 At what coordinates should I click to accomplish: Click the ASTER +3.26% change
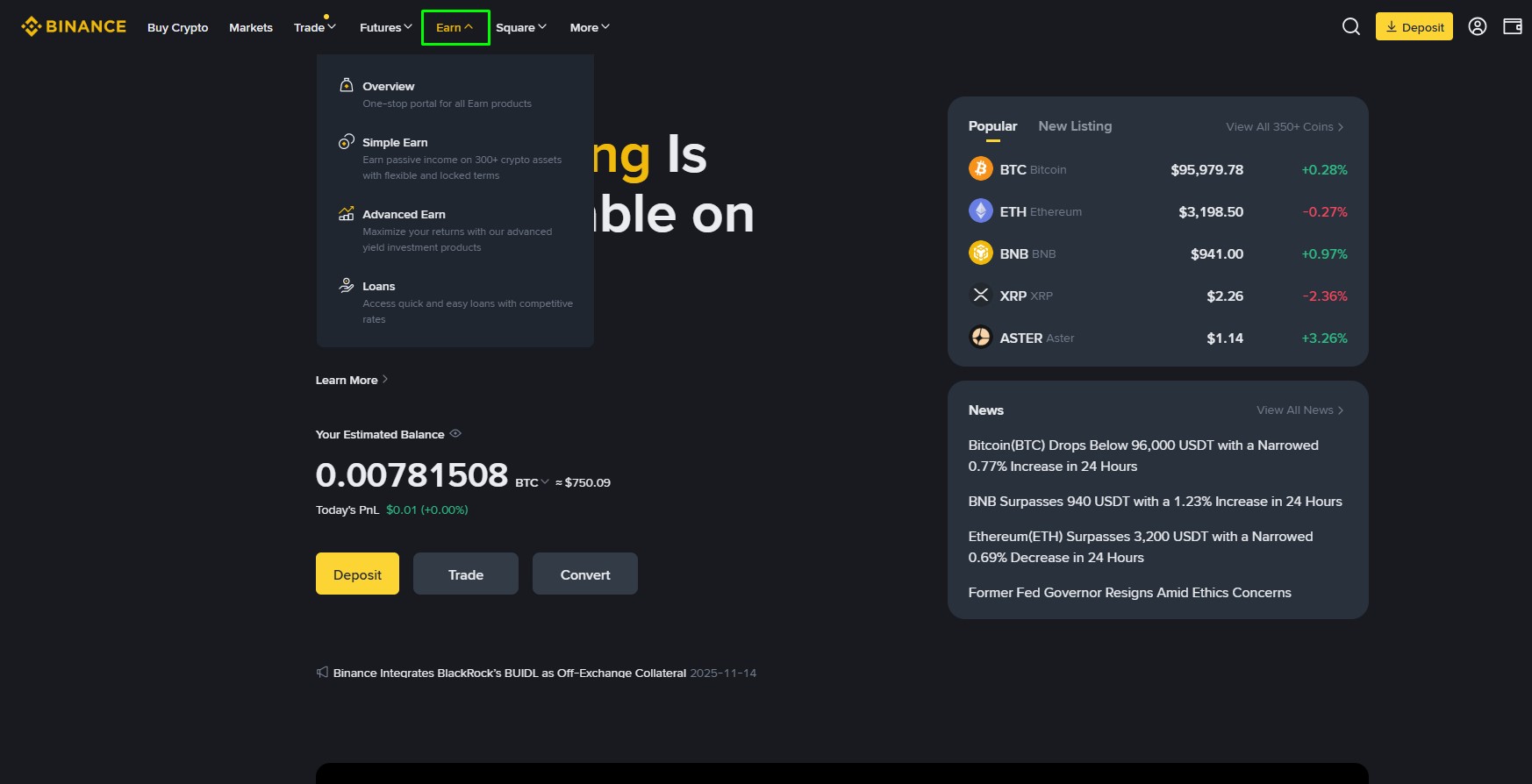click(1324, 338)
